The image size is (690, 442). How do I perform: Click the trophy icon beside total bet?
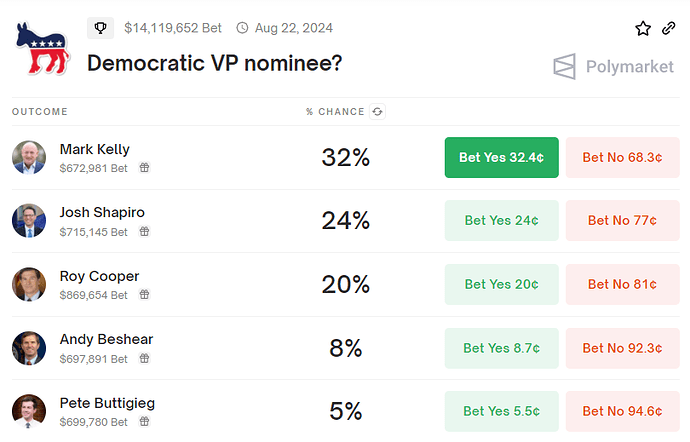(x=100, y=28)
